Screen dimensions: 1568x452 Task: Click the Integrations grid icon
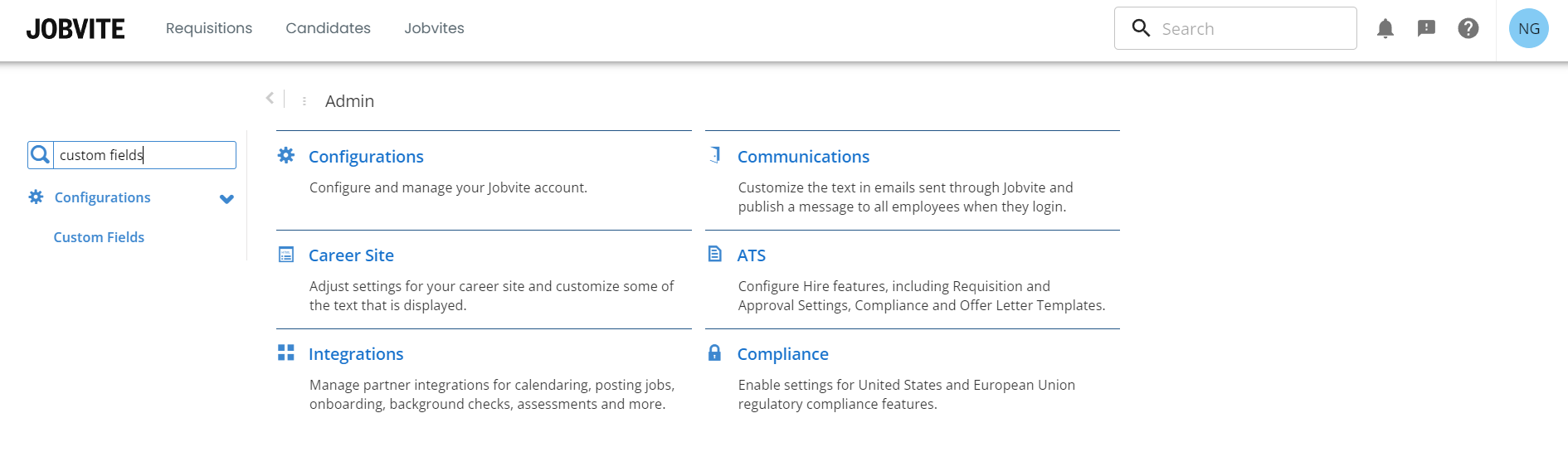click(286, 353)
